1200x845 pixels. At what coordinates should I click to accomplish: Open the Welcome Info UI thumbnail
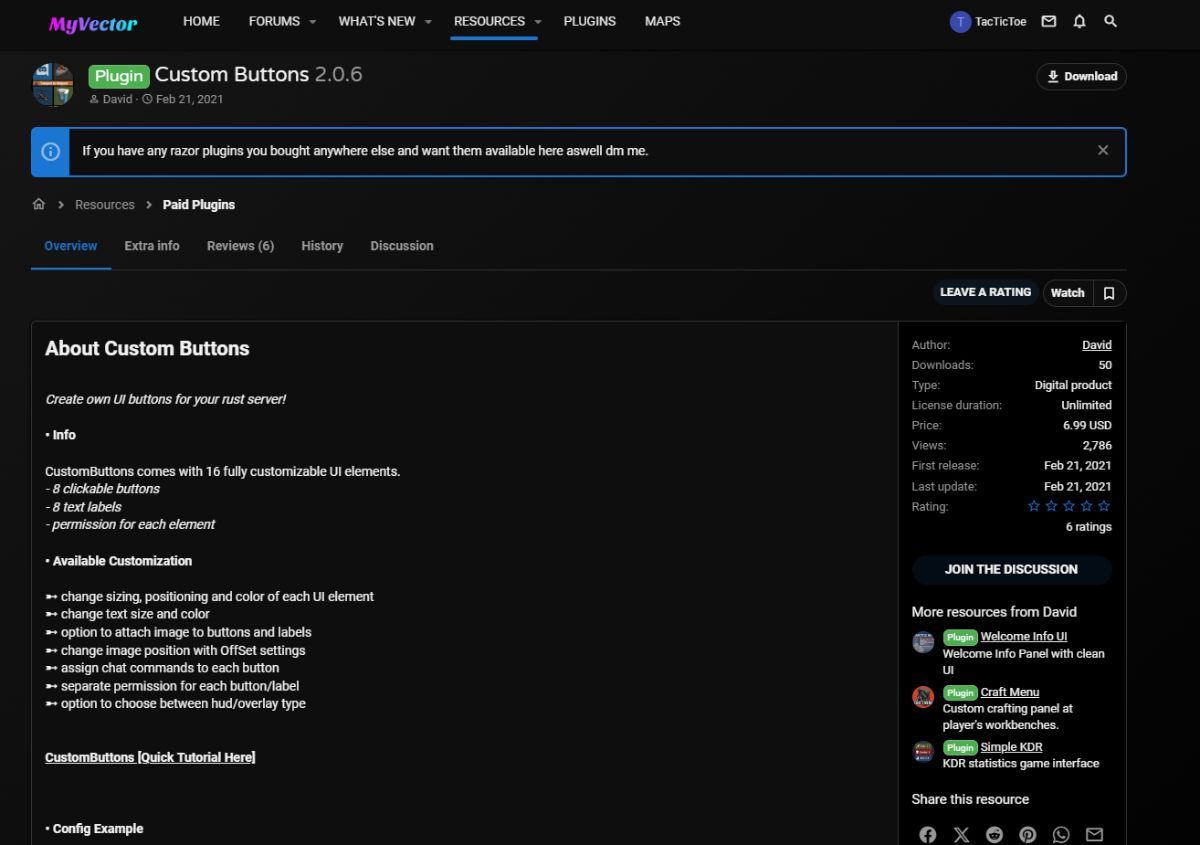(923, 643)
